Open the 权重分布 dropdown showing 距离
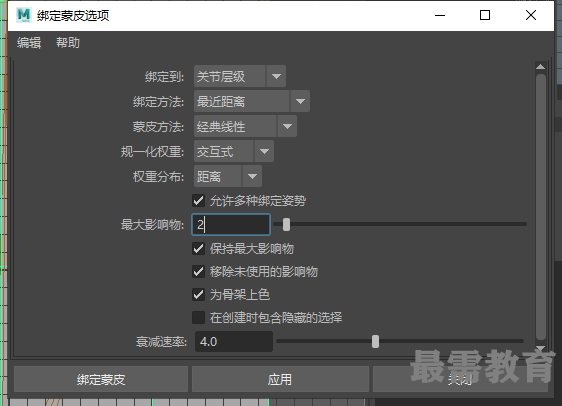562x406 pixels. point(228,176)
